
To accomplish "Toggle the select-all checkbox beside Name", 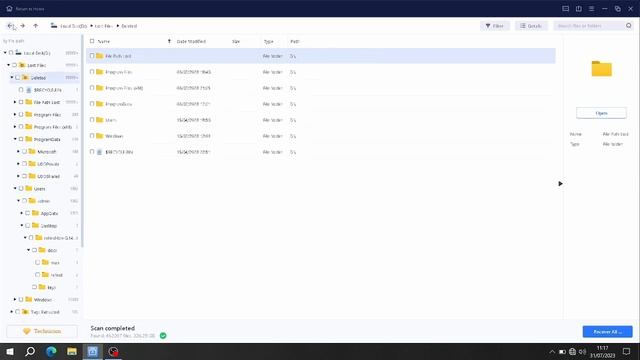I will coord(92,41).
